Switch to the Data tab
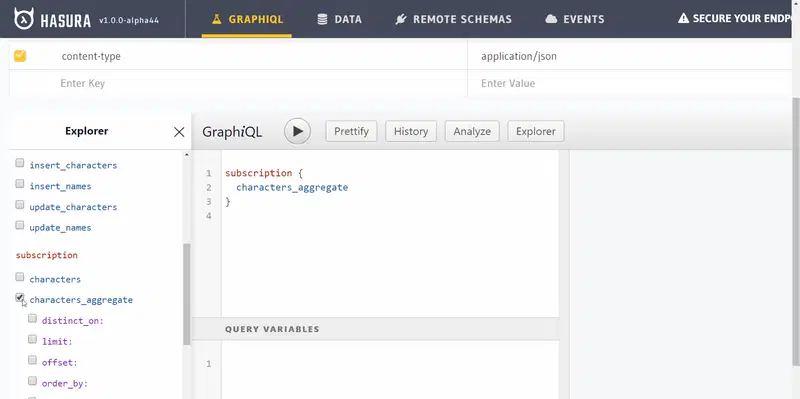 [x=339, y=19]
